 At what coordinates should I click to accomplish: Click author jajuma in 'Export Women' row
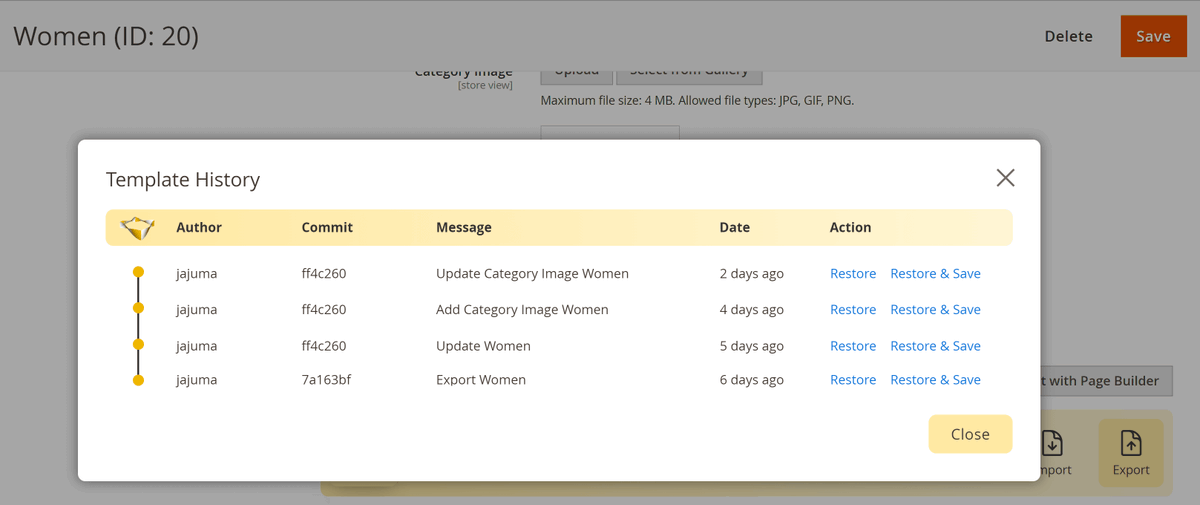point(196,380)
